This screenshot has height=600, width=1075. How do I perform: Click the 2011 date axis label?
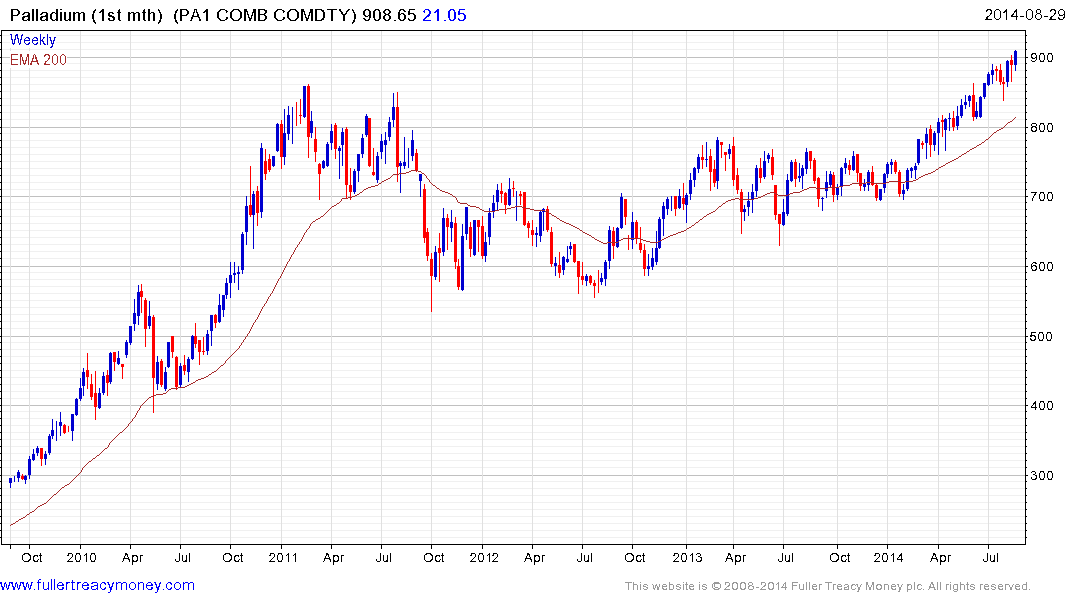tap(282, 557)
